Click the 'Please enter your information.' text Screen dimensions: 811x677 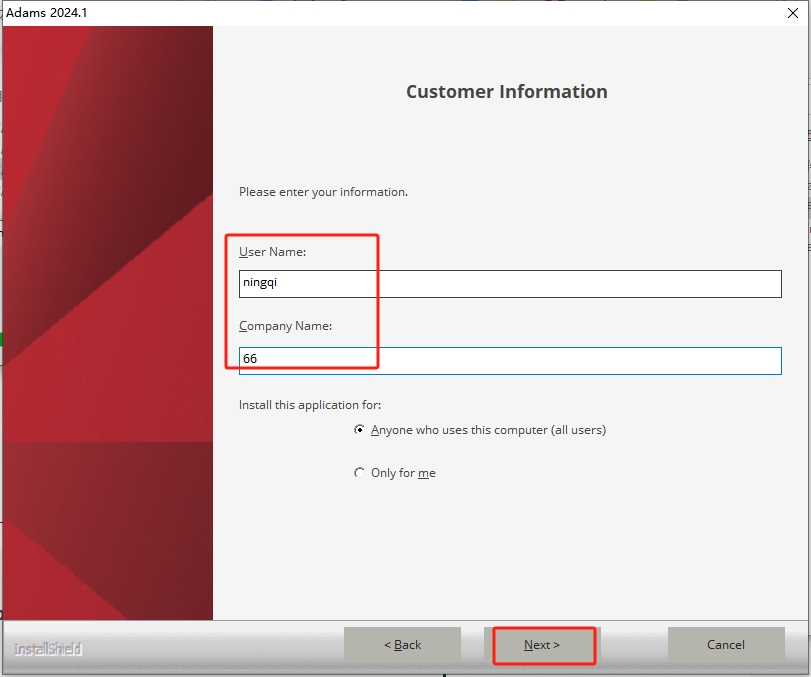pyautogui.click(x=323, y=192)
